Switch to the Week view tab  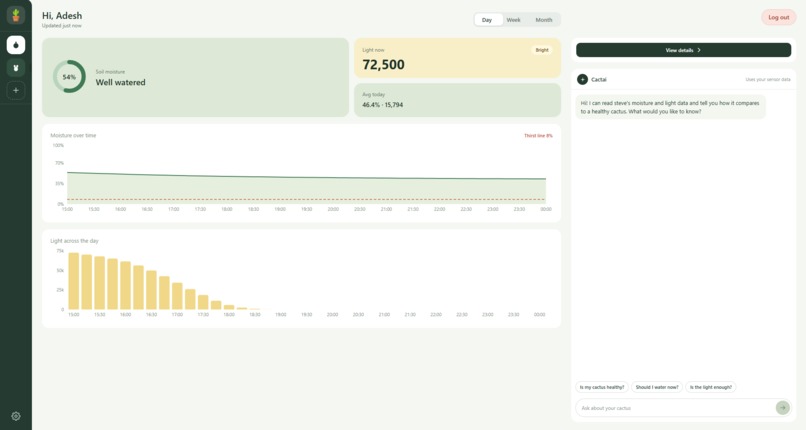514,20
